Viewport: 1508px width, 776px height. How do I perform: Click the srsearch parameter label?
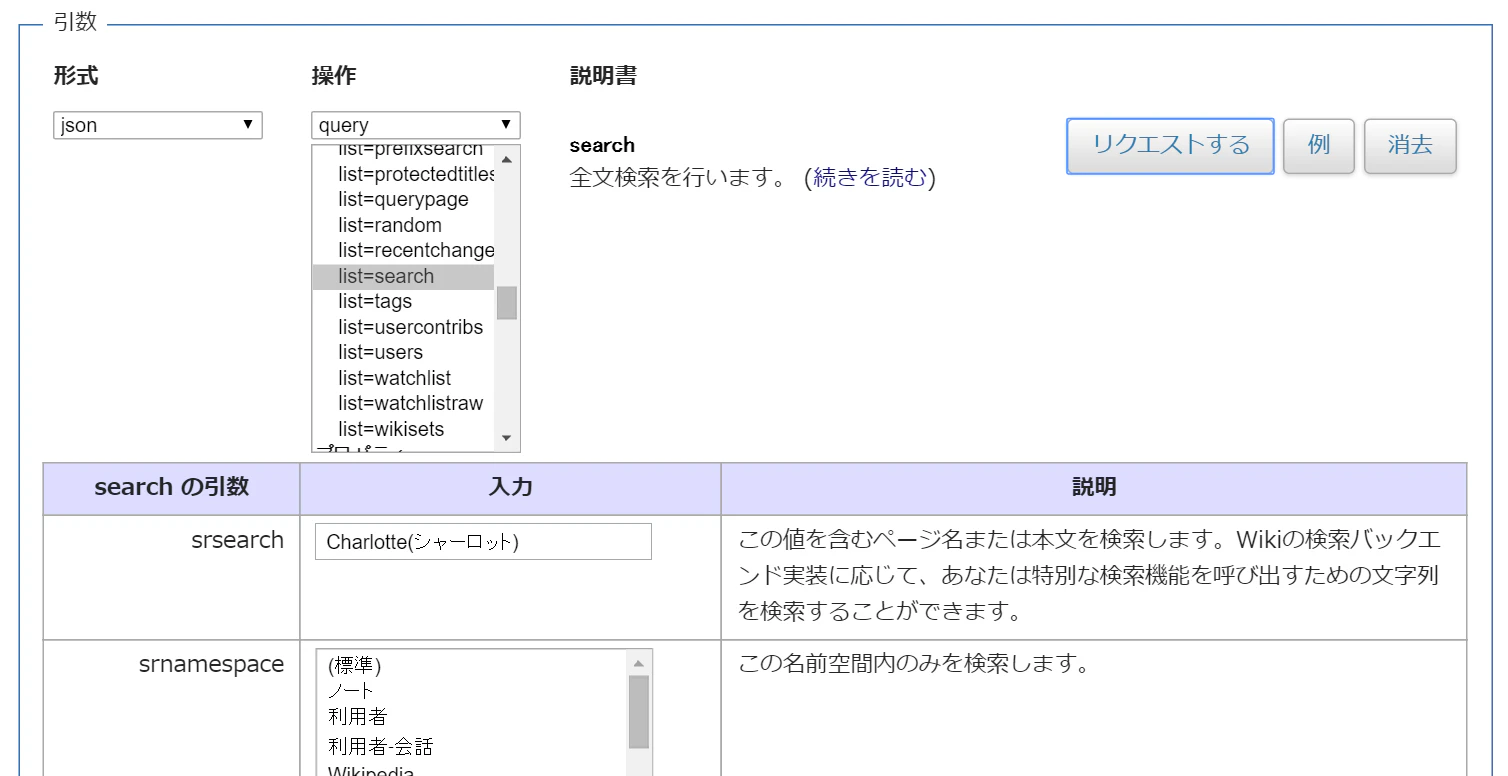[x=238, y=540]
